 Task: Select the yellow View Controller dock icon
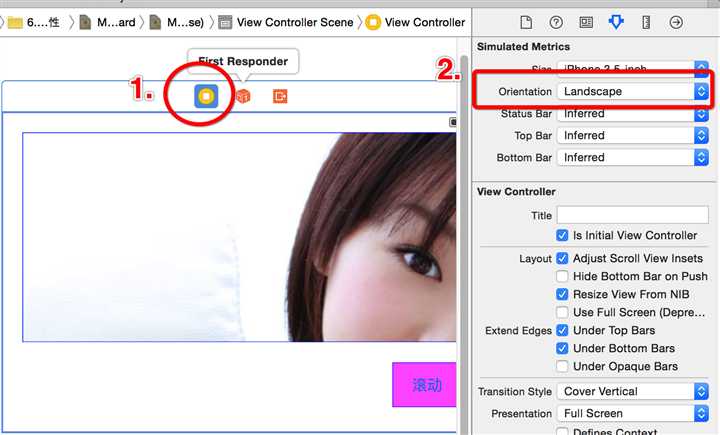[206, 96]
